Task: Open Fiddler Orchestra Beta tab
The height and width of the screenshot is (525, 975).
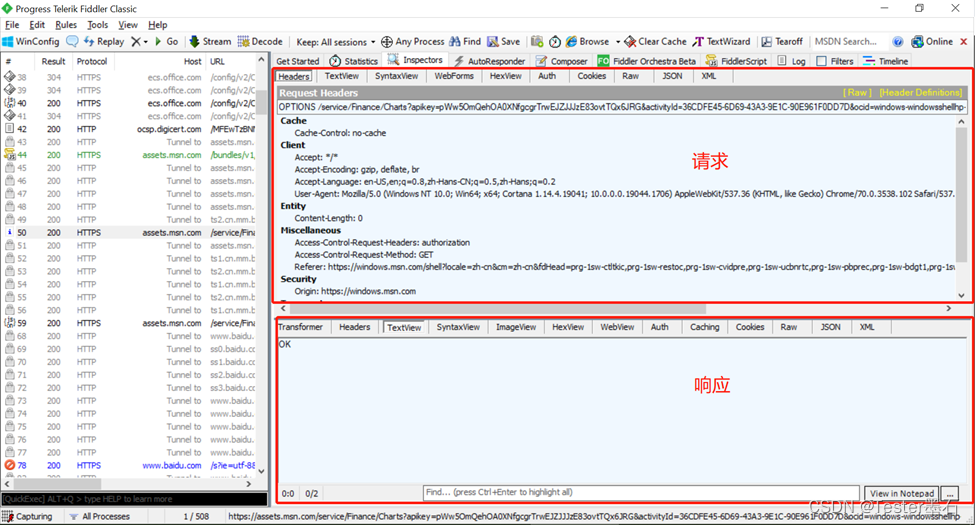Action: coord(647,61)
